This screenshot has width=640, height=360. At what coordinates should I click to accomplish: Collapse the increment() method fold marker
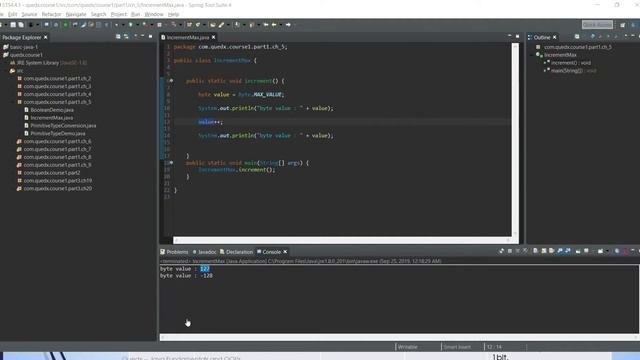tap(171, 81)
